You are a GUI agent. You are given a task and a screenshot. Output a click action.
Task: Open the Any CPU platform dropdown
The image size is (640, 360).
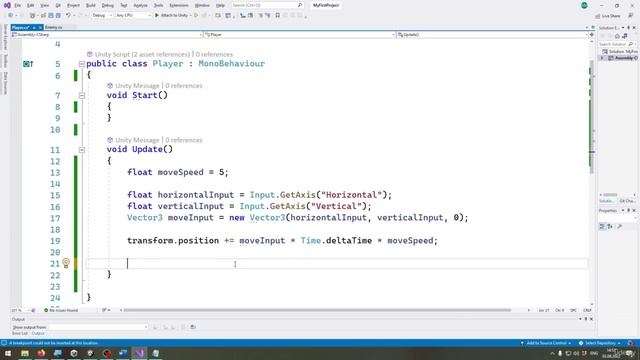133,16
